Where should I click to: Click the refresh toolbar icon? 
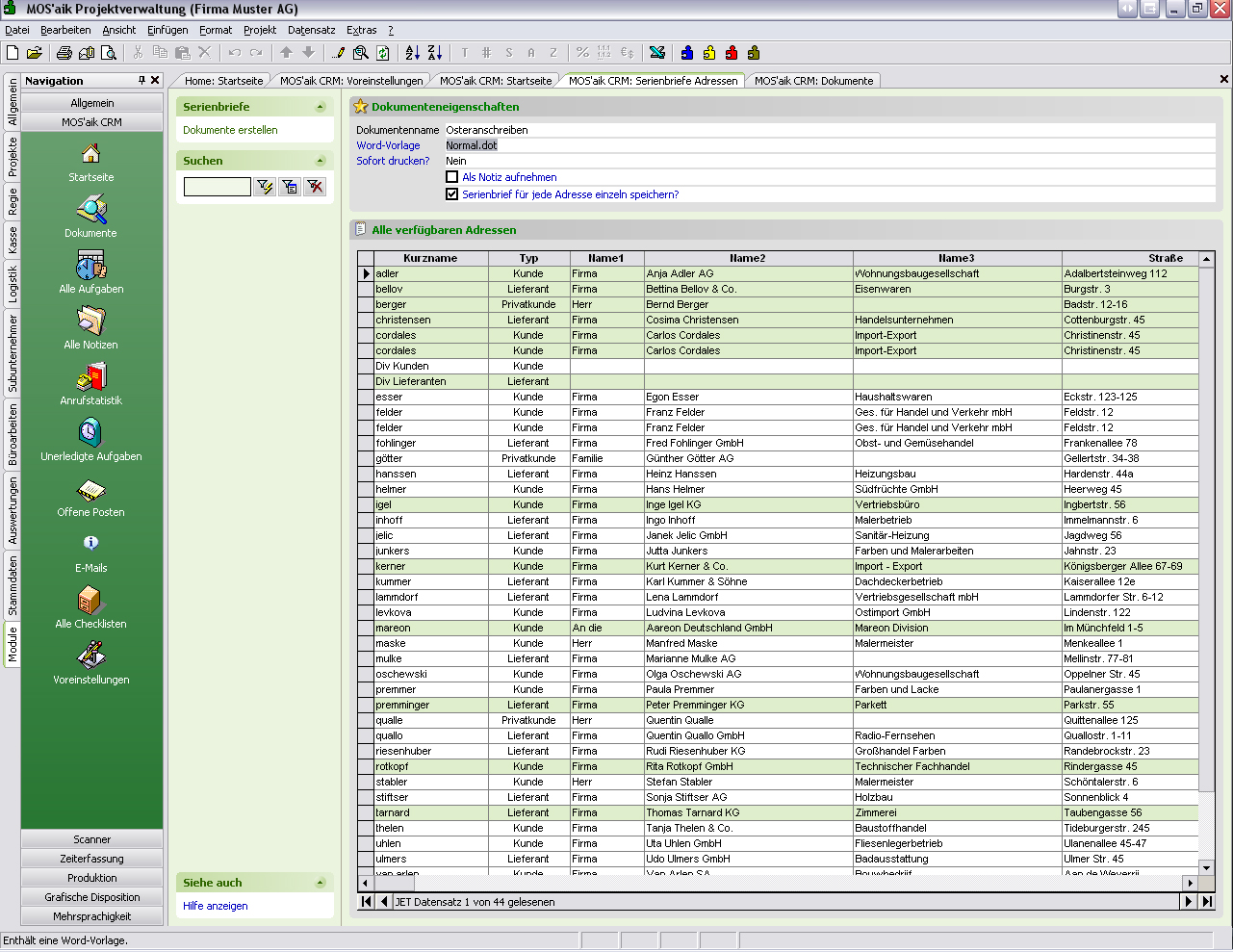pos(383,53)
